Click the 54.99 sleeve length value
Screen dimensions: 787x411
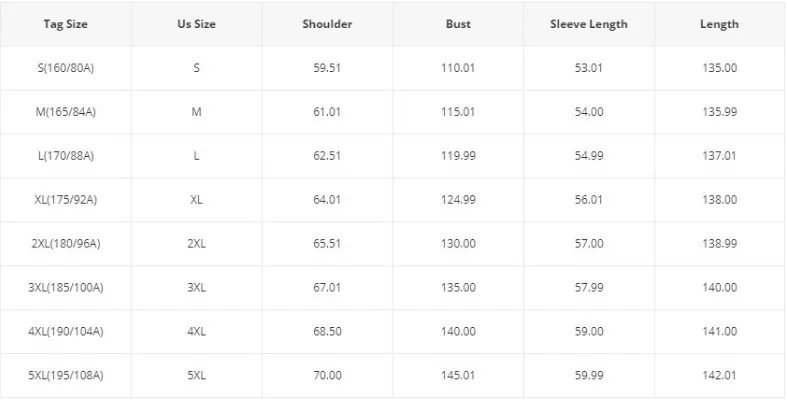[589, 156]
